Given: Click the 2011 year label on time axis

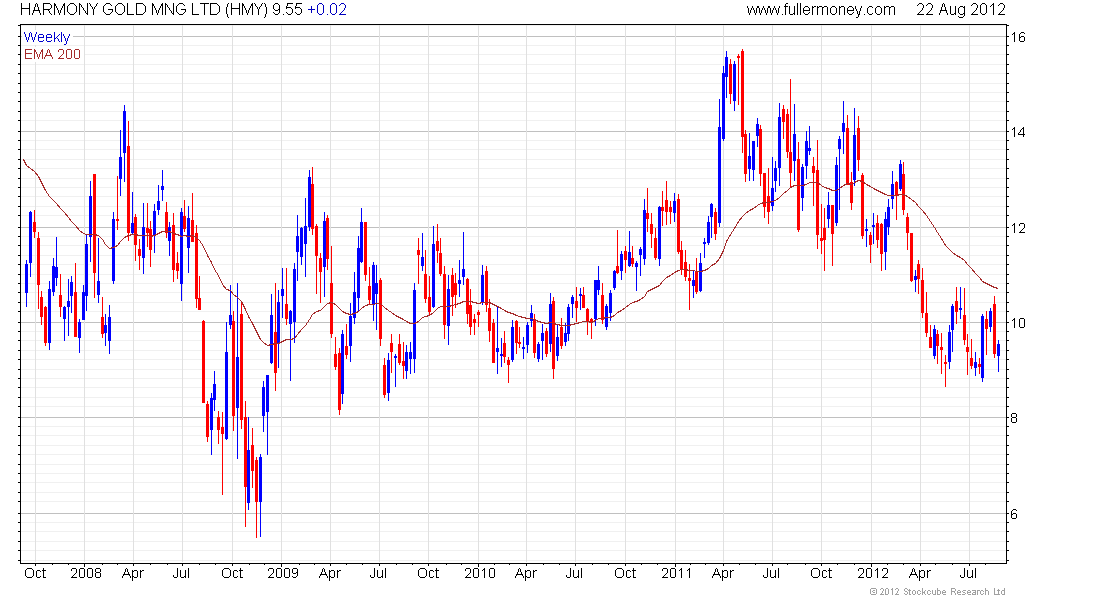Looking at the screenshot, I should (676, 573).
